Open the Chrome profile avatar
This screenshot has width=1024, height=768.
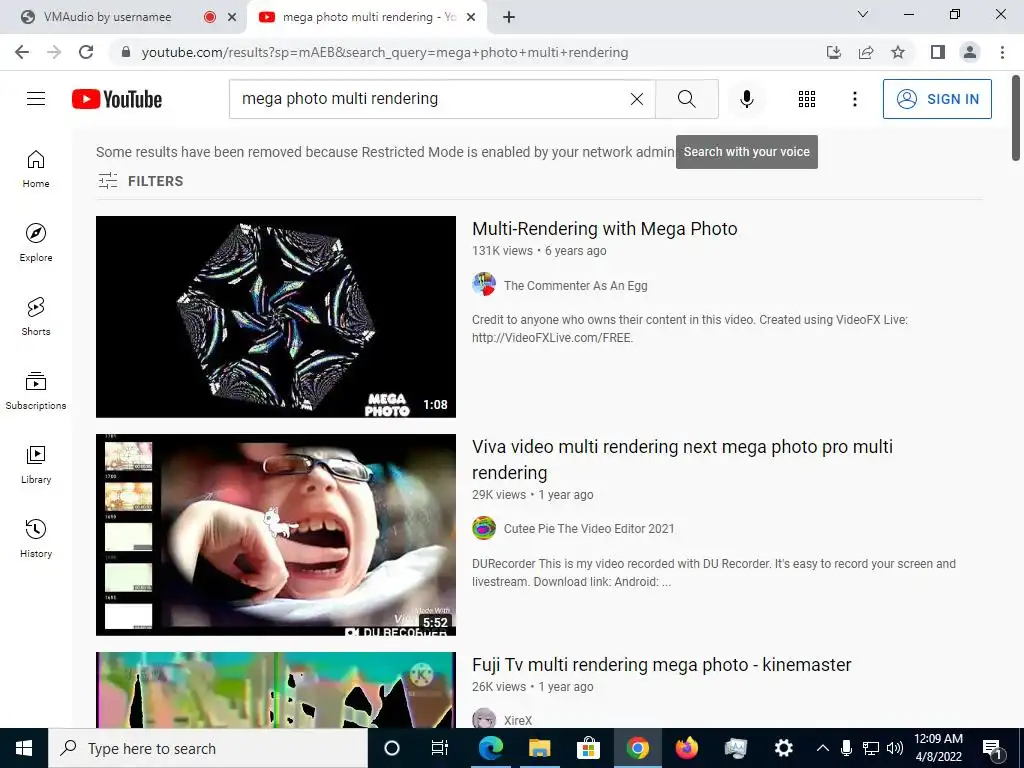(970, 52)
